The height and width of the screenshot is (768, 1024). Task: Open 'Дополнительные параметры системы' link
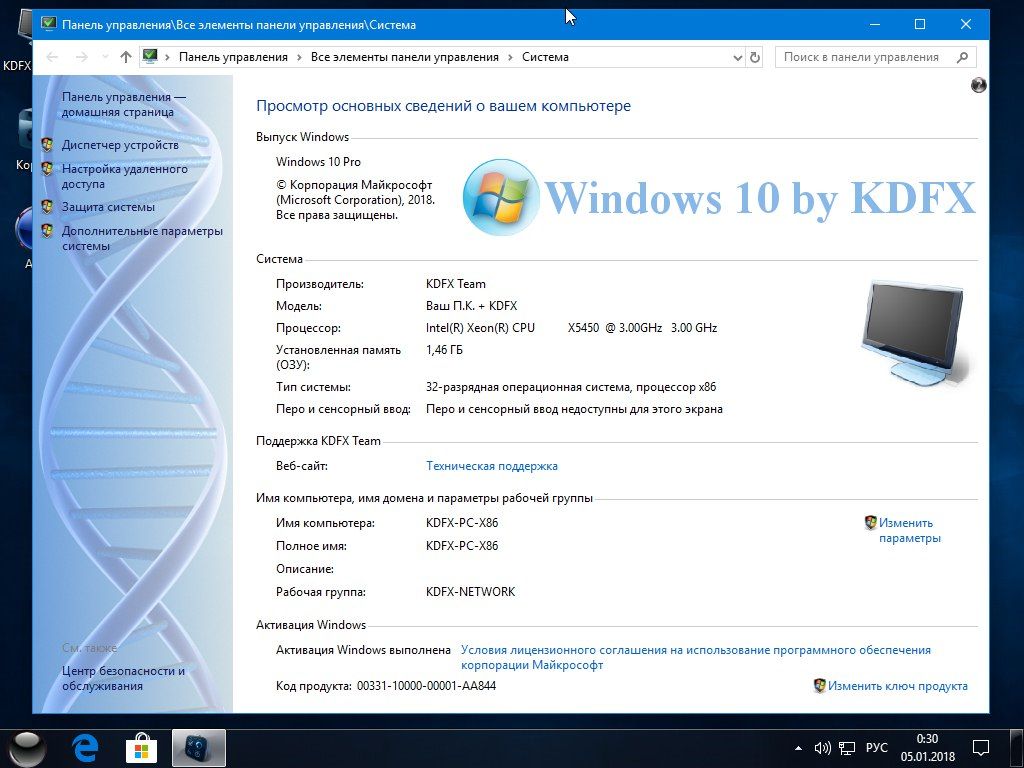coord(142,238)
